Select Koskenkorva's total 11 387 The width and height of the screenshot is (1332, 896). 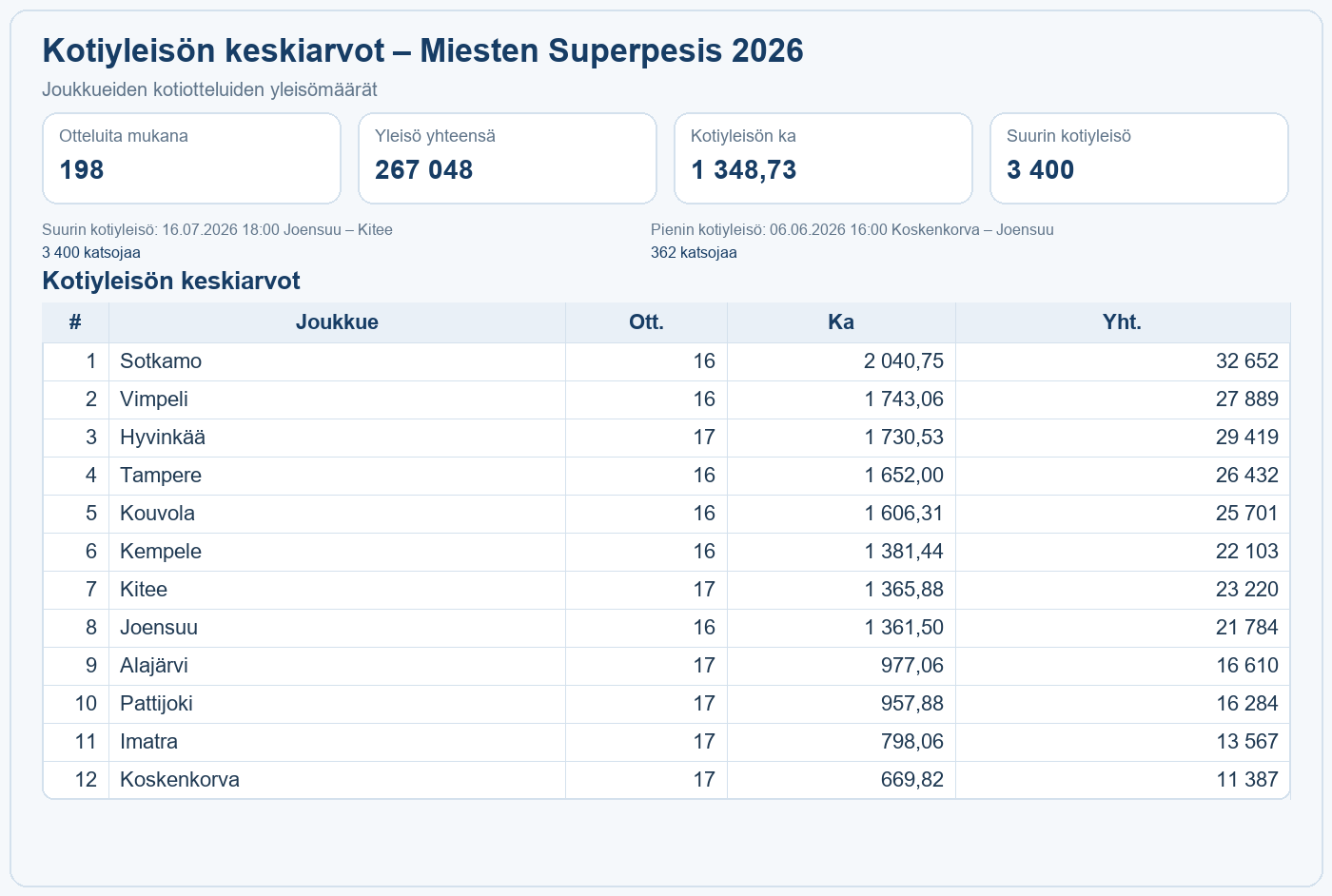click(1247, 780)
